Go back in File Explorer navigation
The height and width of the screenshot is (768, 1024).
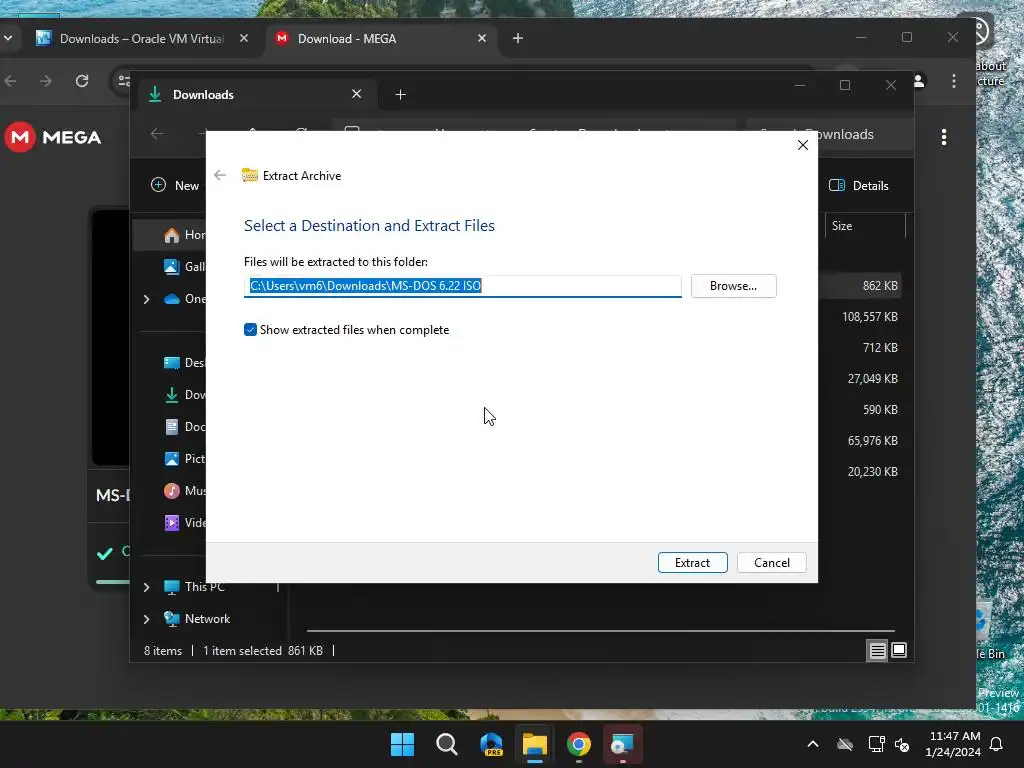(157, 134)
